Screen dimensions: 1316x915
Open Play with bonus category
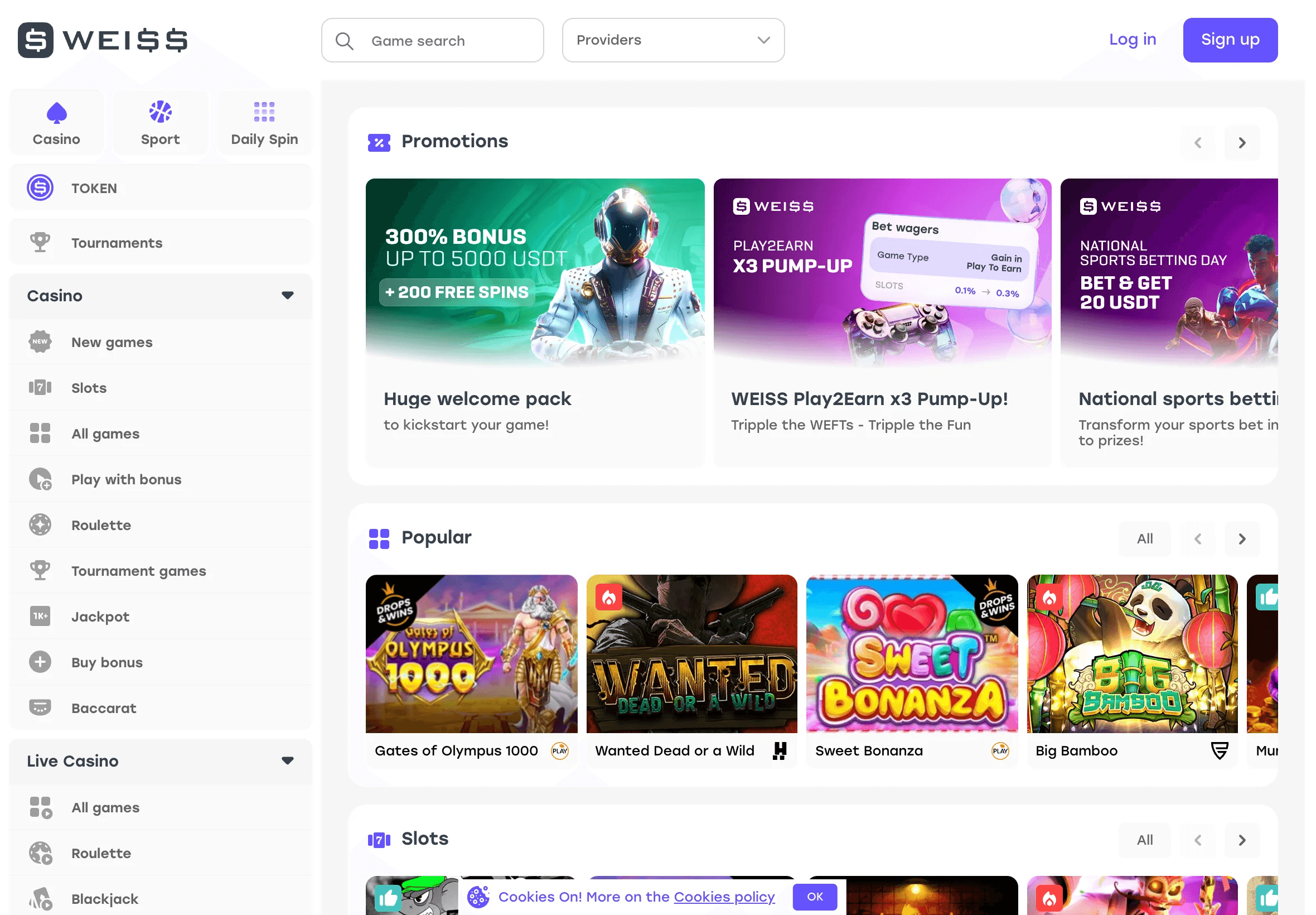pos(126,479)
